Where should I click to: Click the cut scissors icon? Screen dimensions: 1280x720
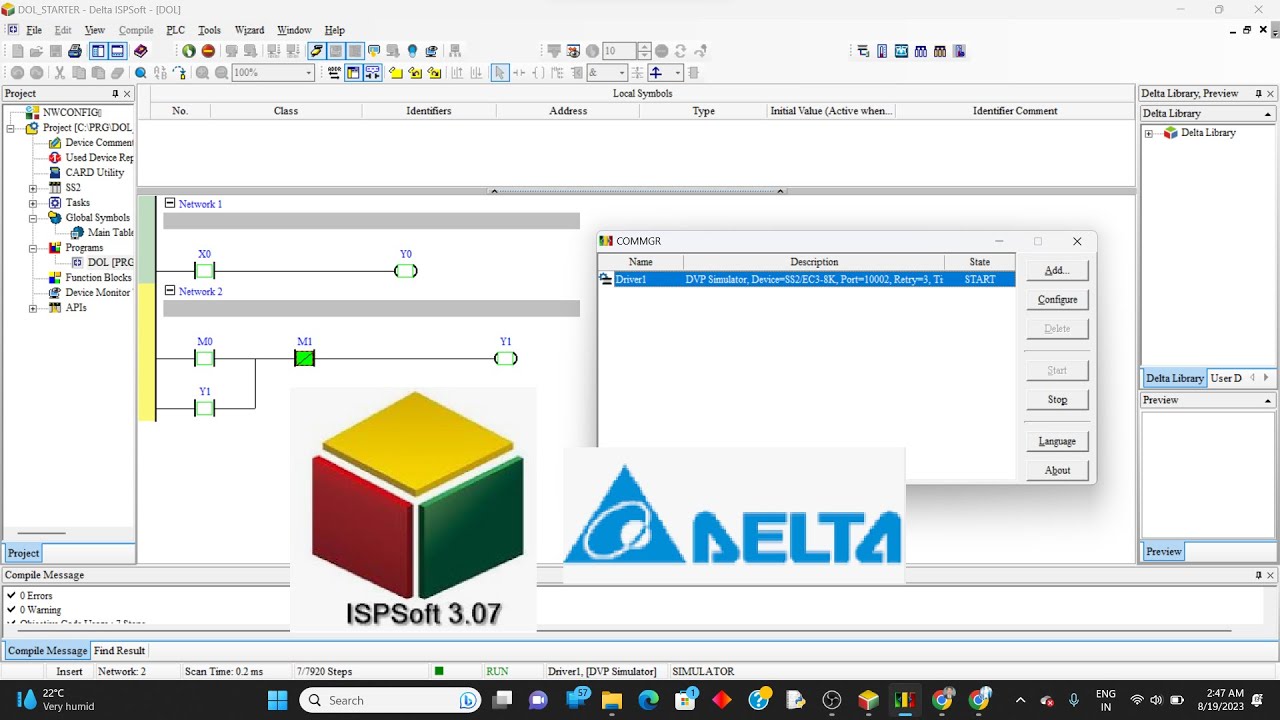coord(60,73)
